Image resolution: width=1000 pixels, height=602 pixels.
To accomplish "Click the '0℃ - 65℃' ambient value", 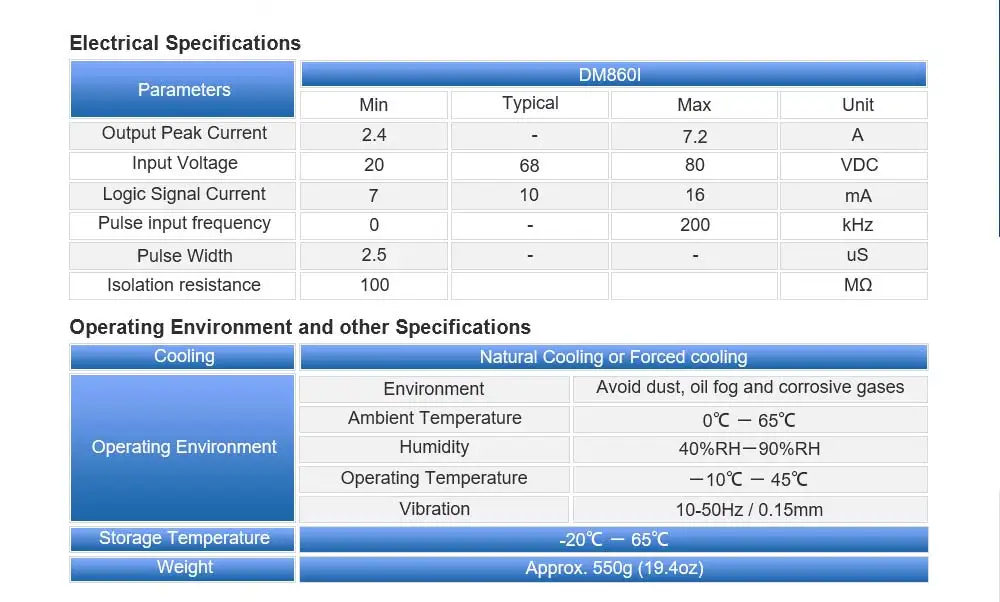I will [x=750, y=420].
